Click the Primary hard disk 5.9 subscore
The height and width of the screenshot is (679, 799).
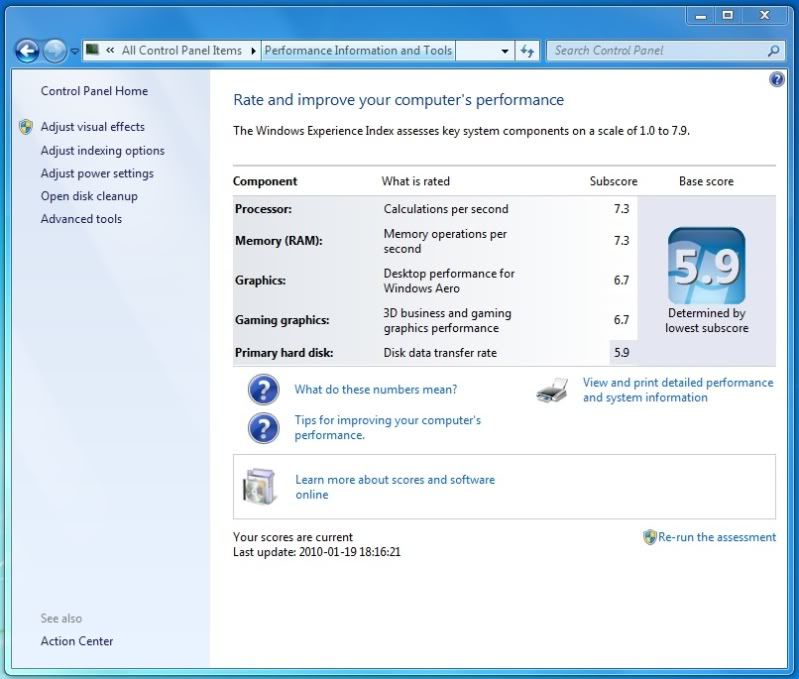click(622, 353)
